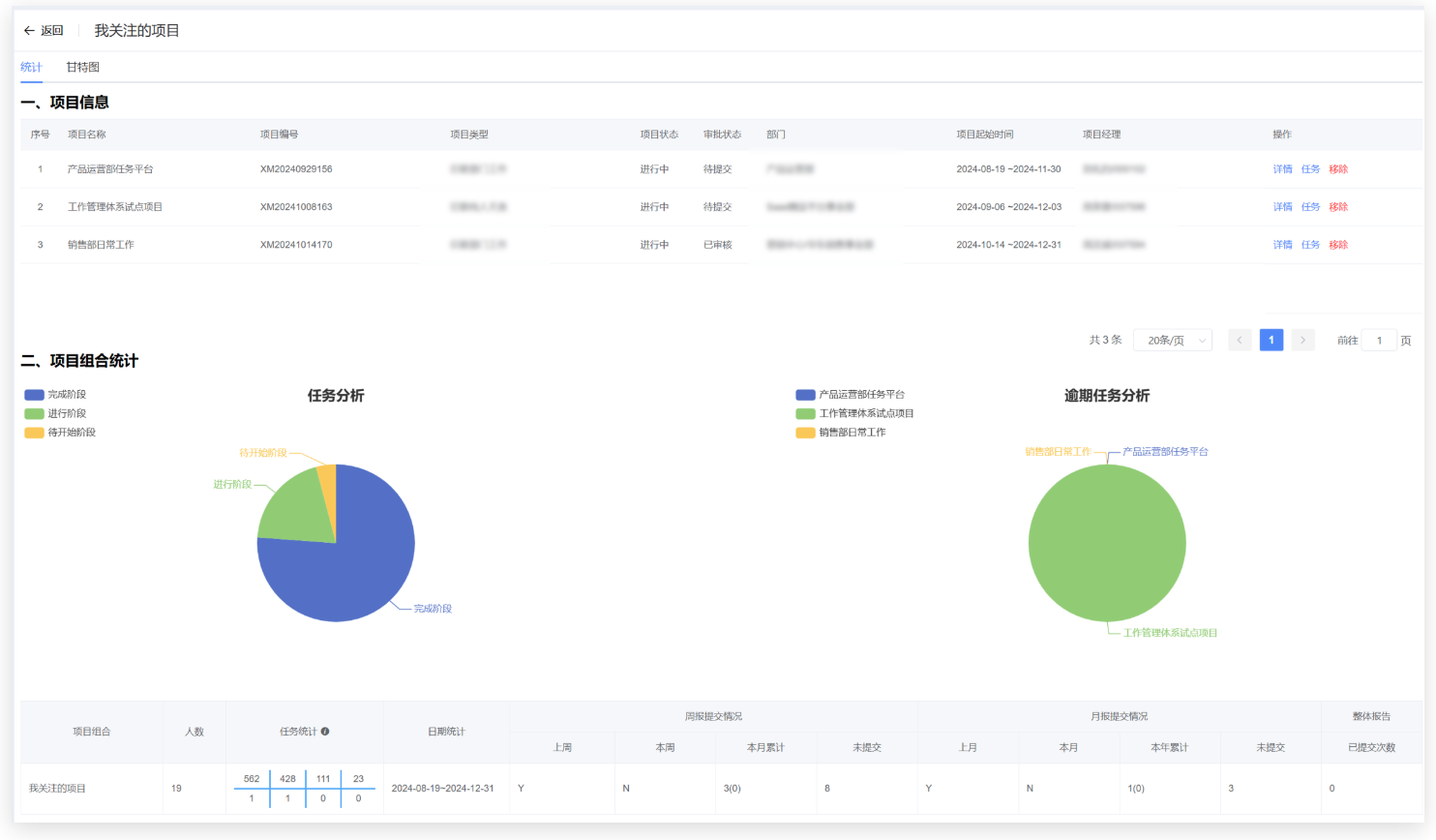Open the 20条/页 page size dropdown
The image size is (1436, 840).
1172,341
